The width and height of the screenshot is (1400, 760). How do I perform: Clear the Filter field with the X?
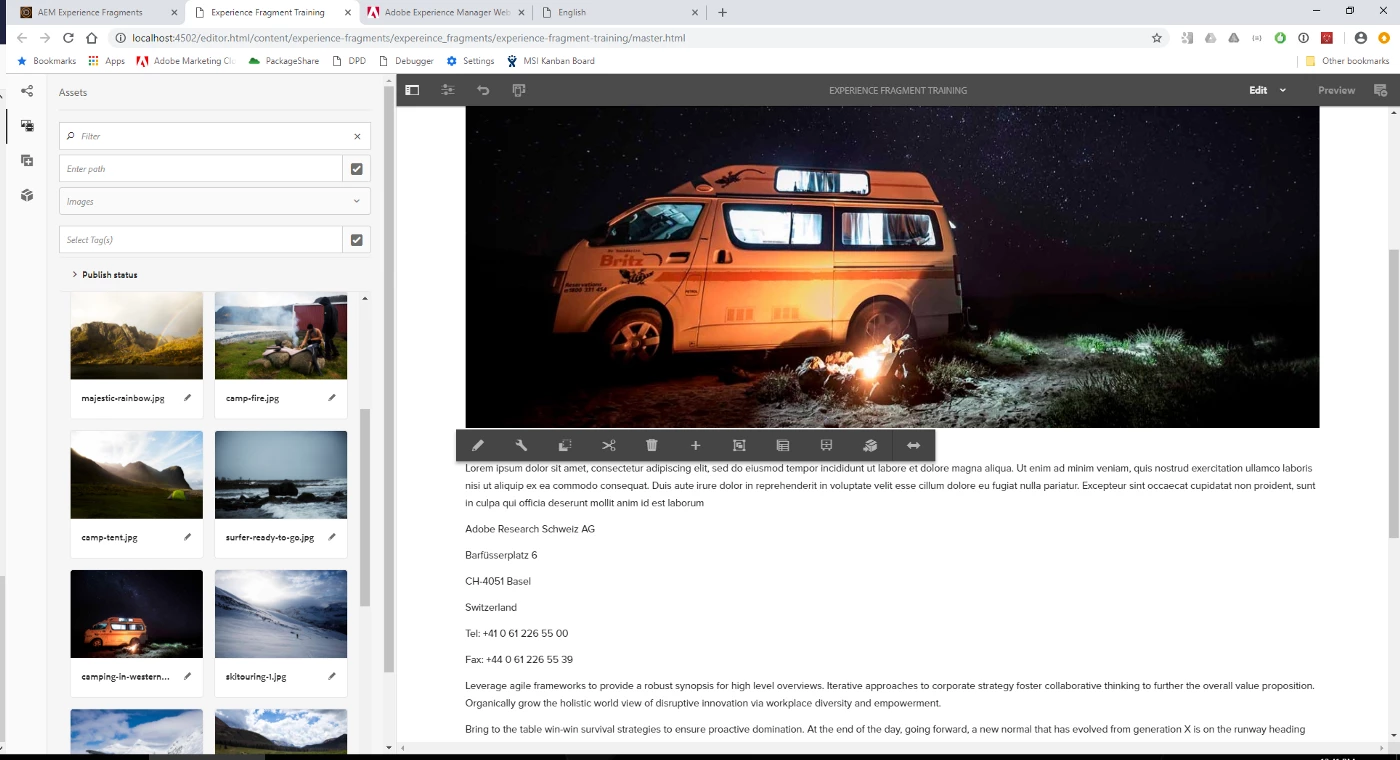click(x=357, y=136)
